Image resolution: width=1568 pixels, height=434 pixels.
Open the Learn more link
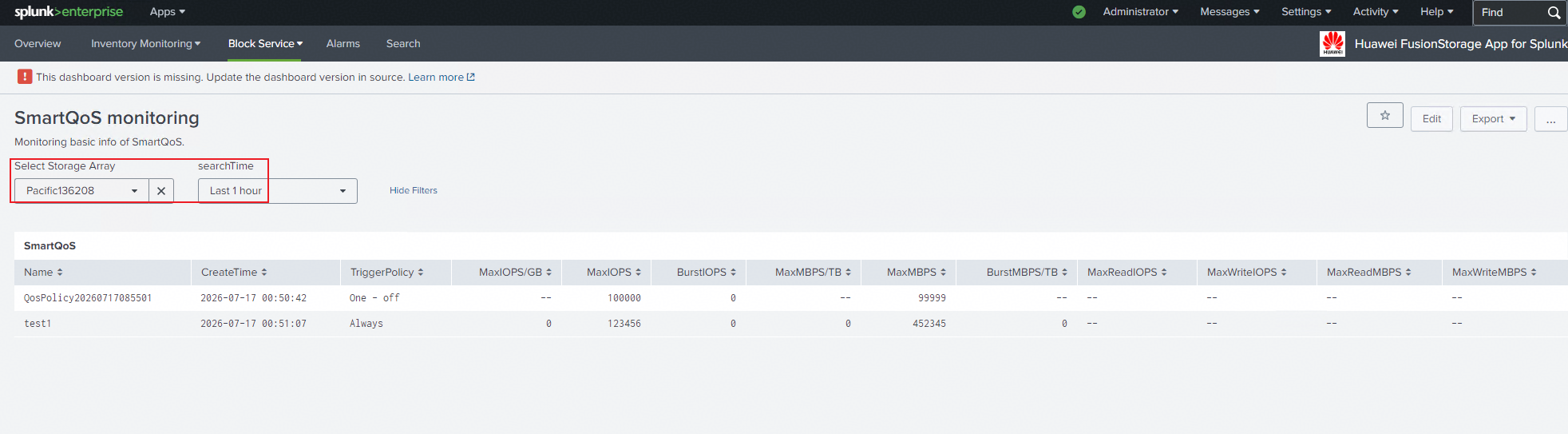441,78
